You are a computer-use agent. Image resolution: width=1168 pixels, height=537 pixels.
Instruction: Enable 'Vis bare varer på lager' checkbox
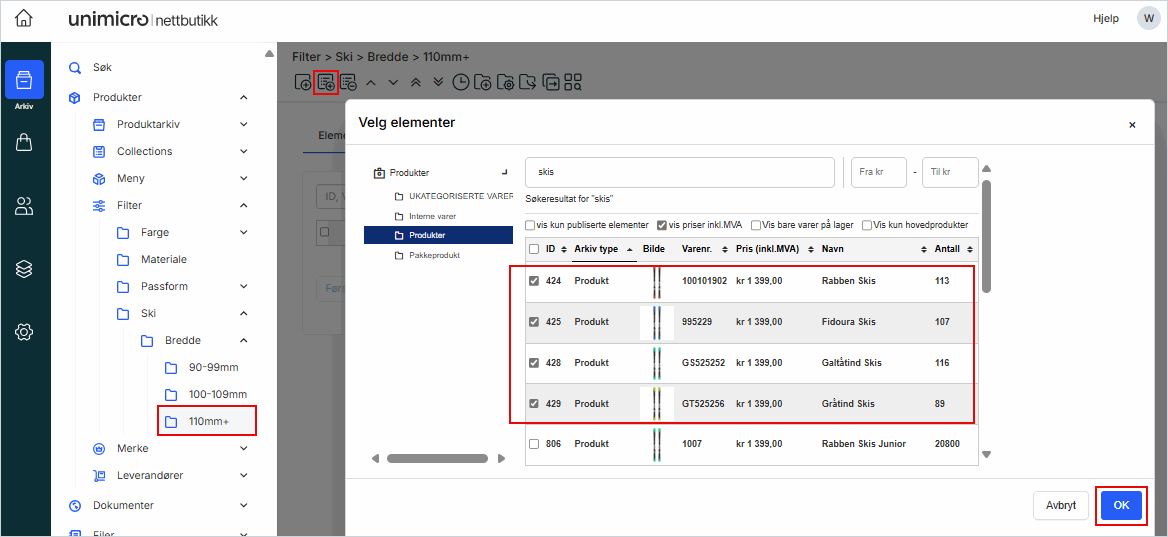[756, 225]
